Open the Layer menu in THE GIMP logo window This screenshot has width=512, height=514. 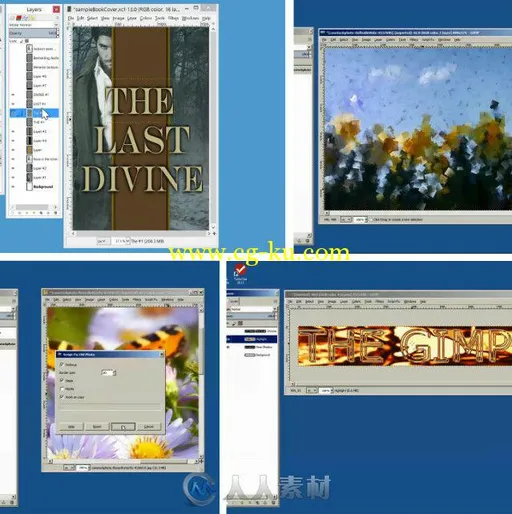point(344,302)
